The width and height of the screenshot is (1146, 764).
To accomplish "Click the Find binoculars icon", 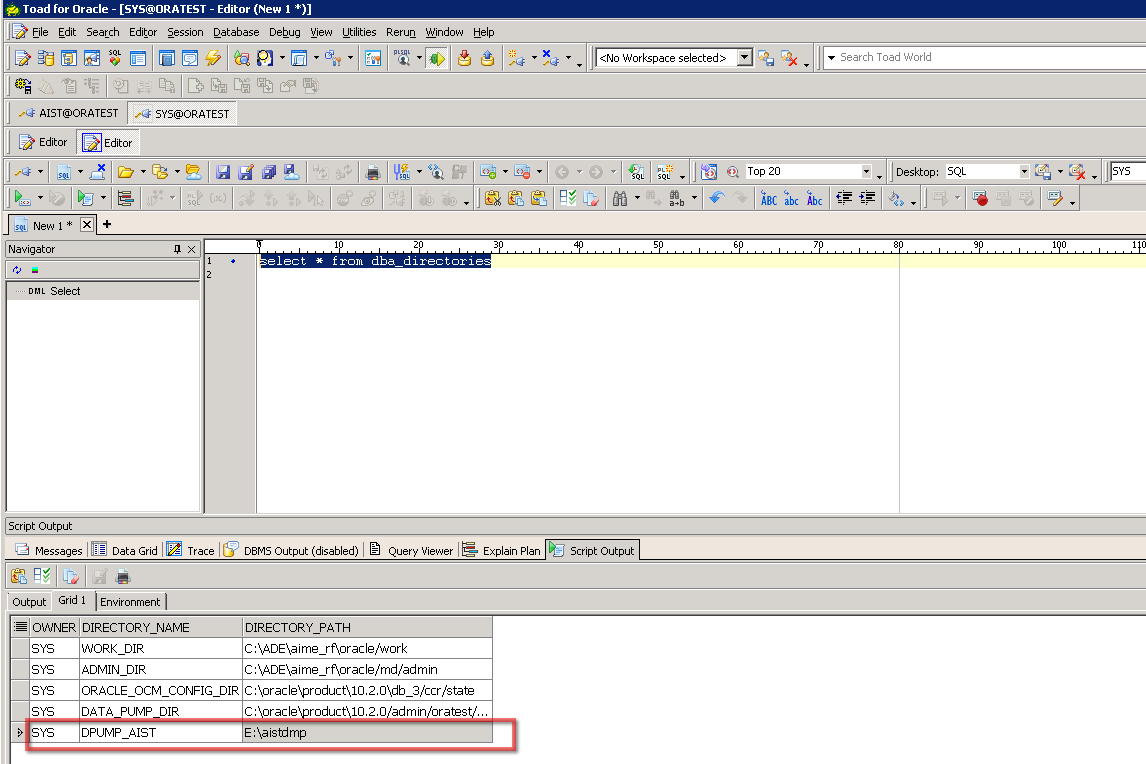I will [620, 199].
